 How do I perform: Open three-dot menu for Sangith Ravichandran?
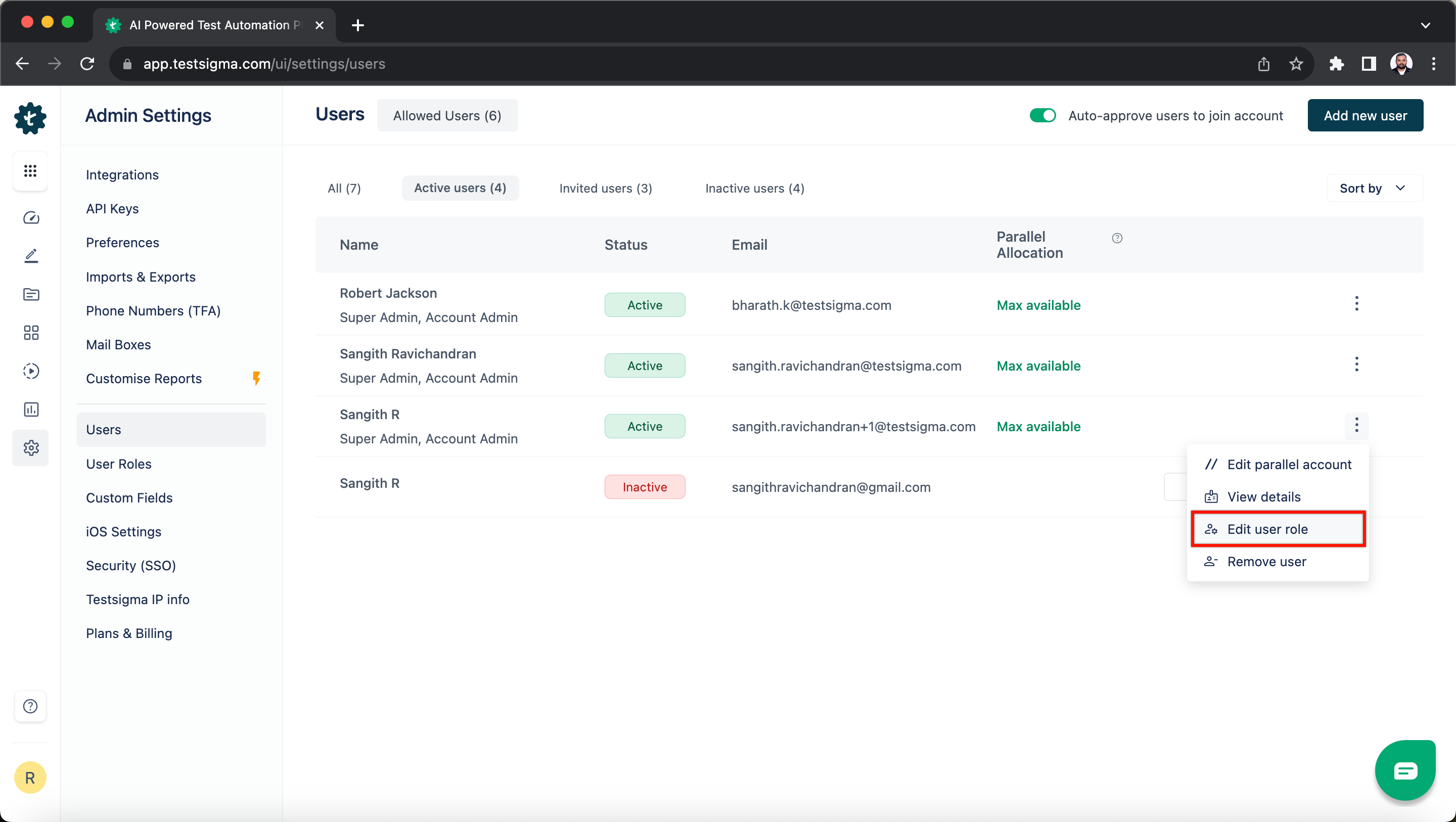tap(1356, 364)
